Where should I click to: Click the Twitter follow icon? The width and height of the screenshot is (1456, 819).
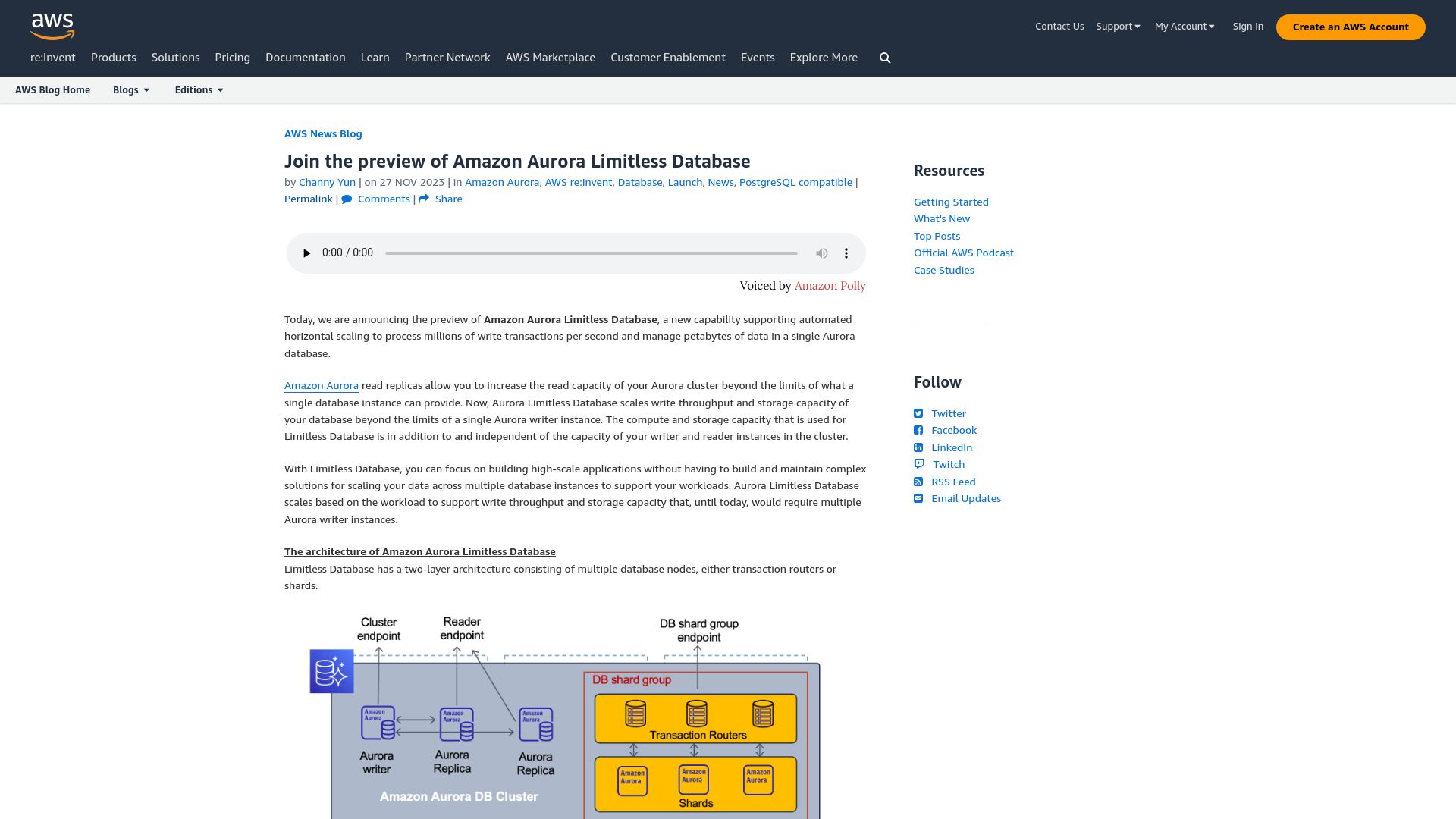pos(918,413)
